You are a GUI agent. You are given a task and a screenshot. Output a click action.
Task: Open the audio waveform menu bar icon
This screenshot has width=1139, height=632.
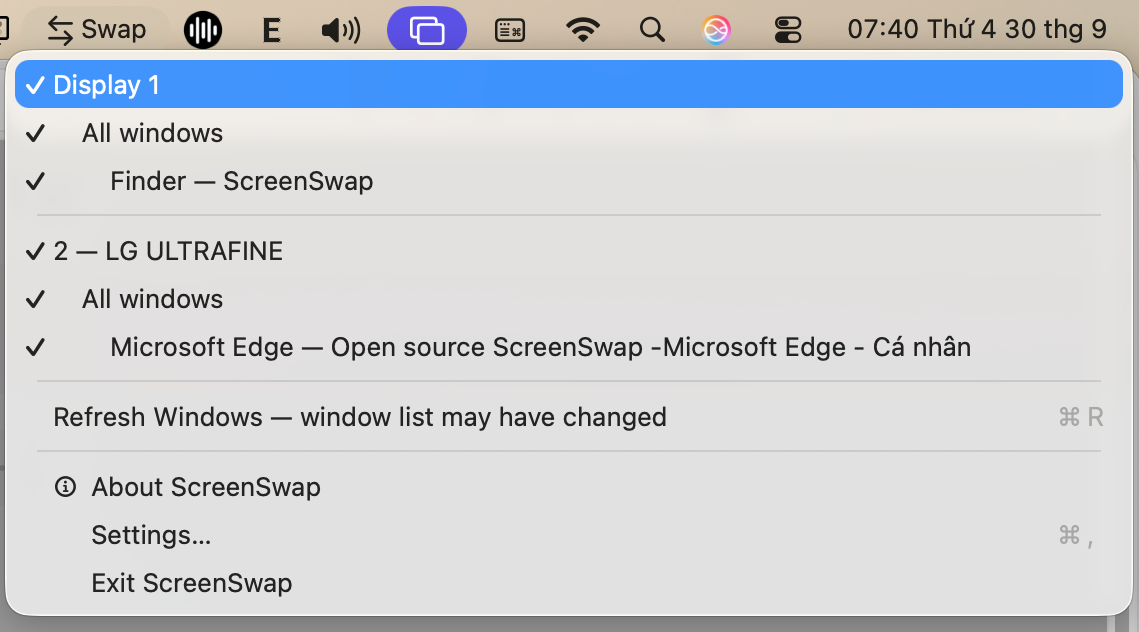click(203, 30)
